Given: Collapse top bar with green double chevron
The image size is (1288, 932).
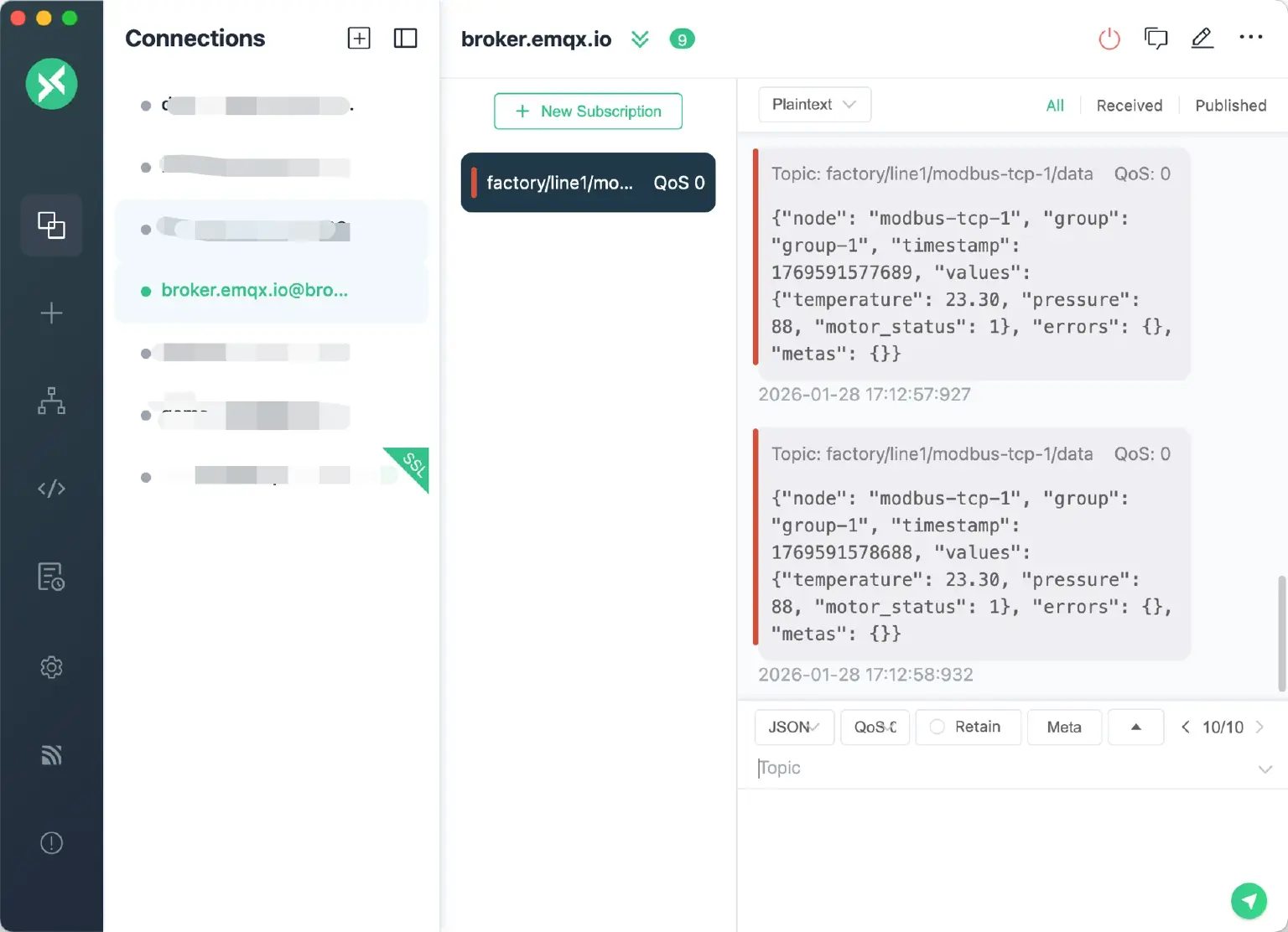Looking at the screenshot, I should pos(640,39).
